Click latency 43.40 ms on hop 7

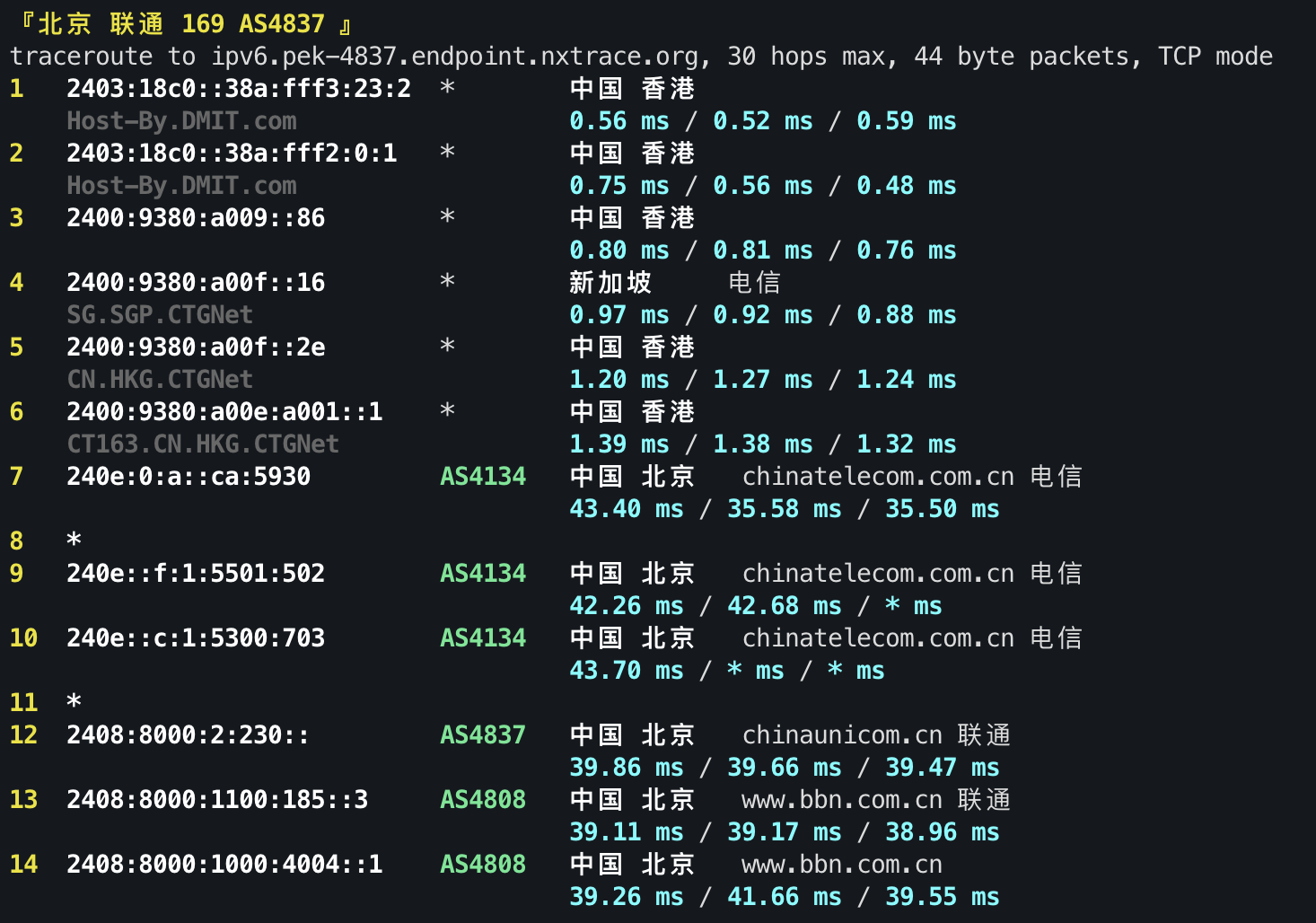click(x=627, y=509)
